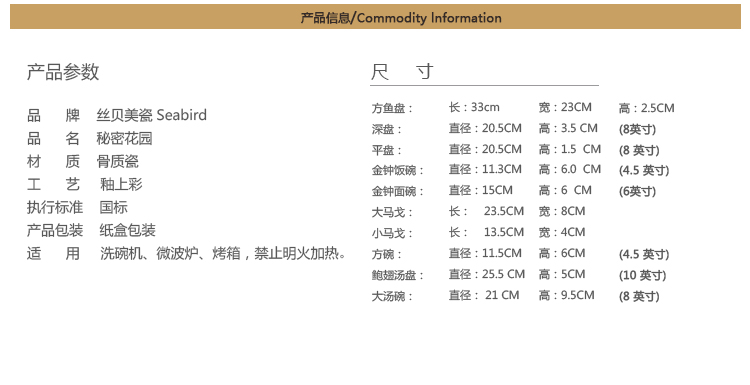Click the usage text 洗碗机、微波炉、烤箱
The height and width of the screenshot is (385, 750).
pyautogui.click(x=170, y=253)
